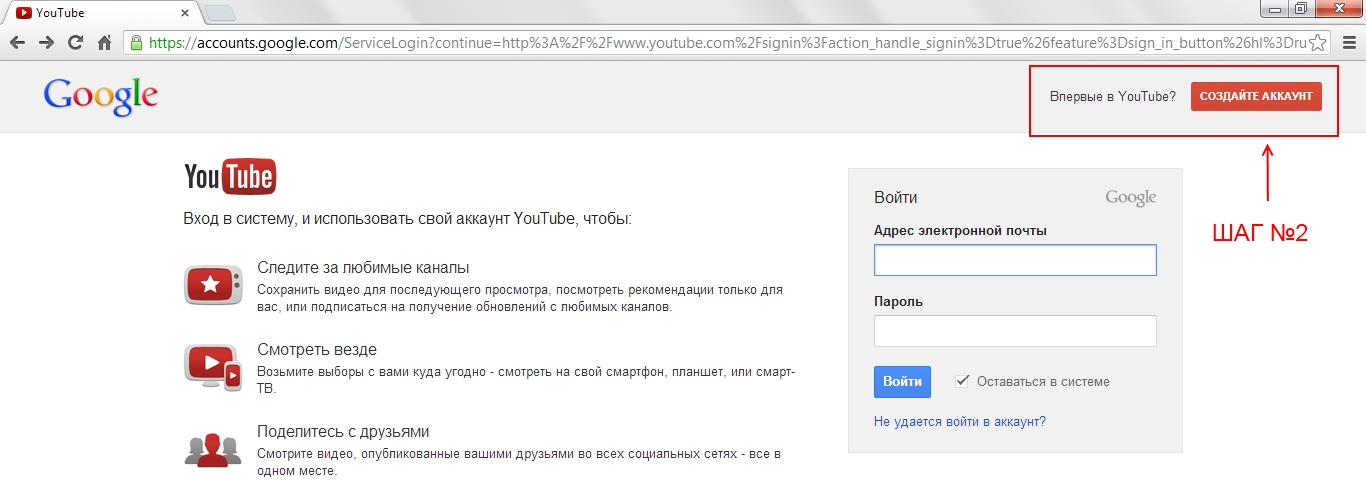This screenshot has width=1366, height=483.
Task: Click the green padlock security icon
Action: (136, 43)
